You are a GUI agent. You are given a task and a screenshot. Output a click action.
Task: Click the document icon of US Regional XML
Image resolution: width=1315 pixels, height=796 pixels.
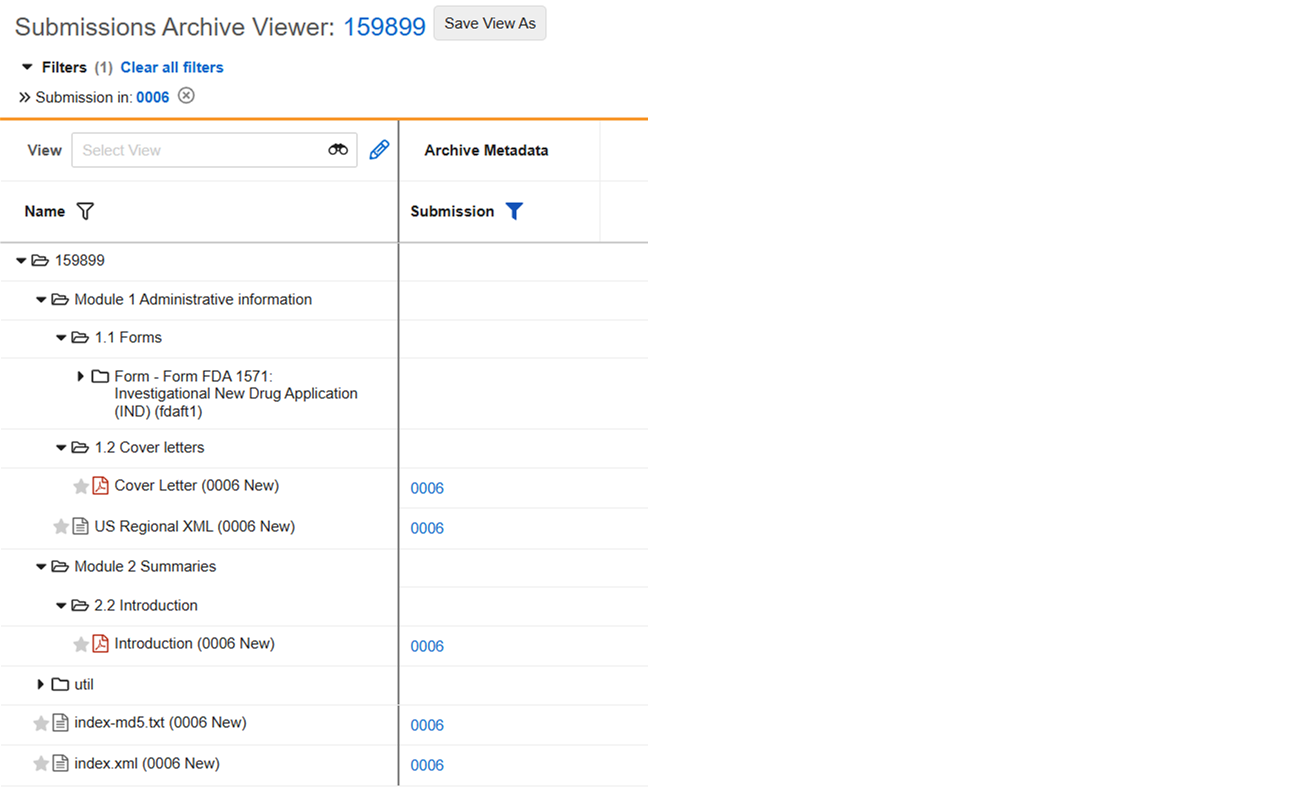tap(80, 526)
